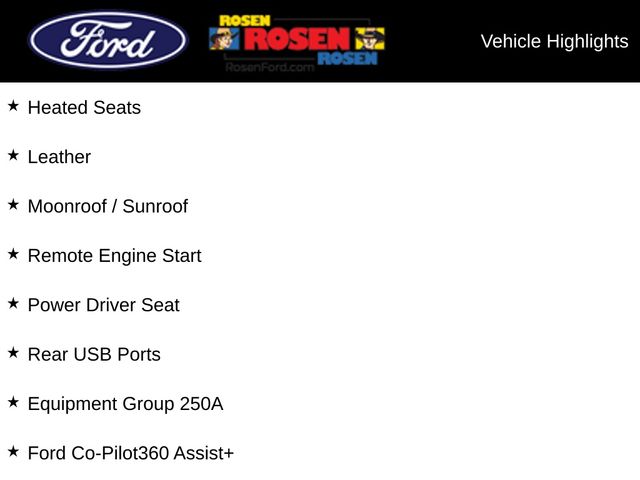
Task: Select the star next to Power Driver Seat
Action: pyautogui.click(x=13, y=303)
